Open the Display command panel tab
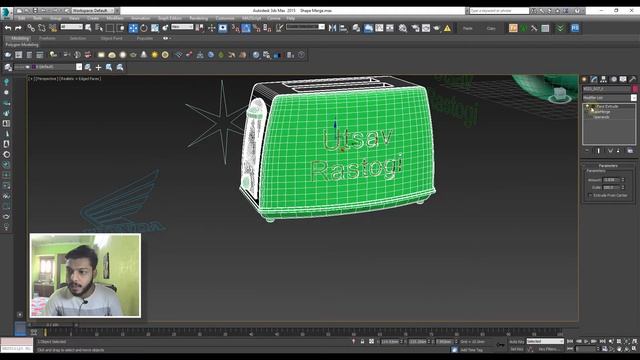 623,79
